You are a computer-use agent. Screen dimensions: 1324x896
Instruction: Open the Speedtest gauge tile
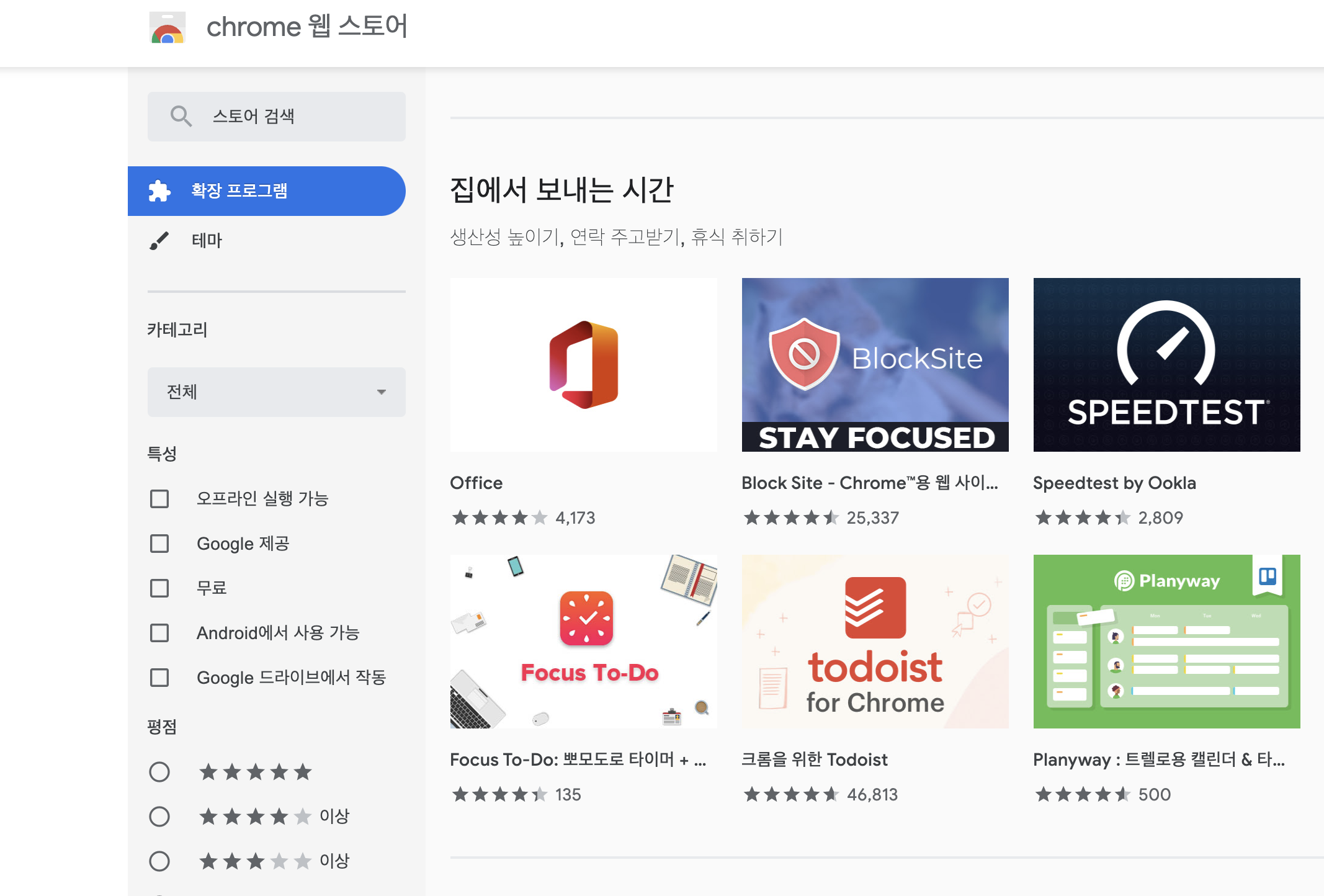[x=1166, y=365]
